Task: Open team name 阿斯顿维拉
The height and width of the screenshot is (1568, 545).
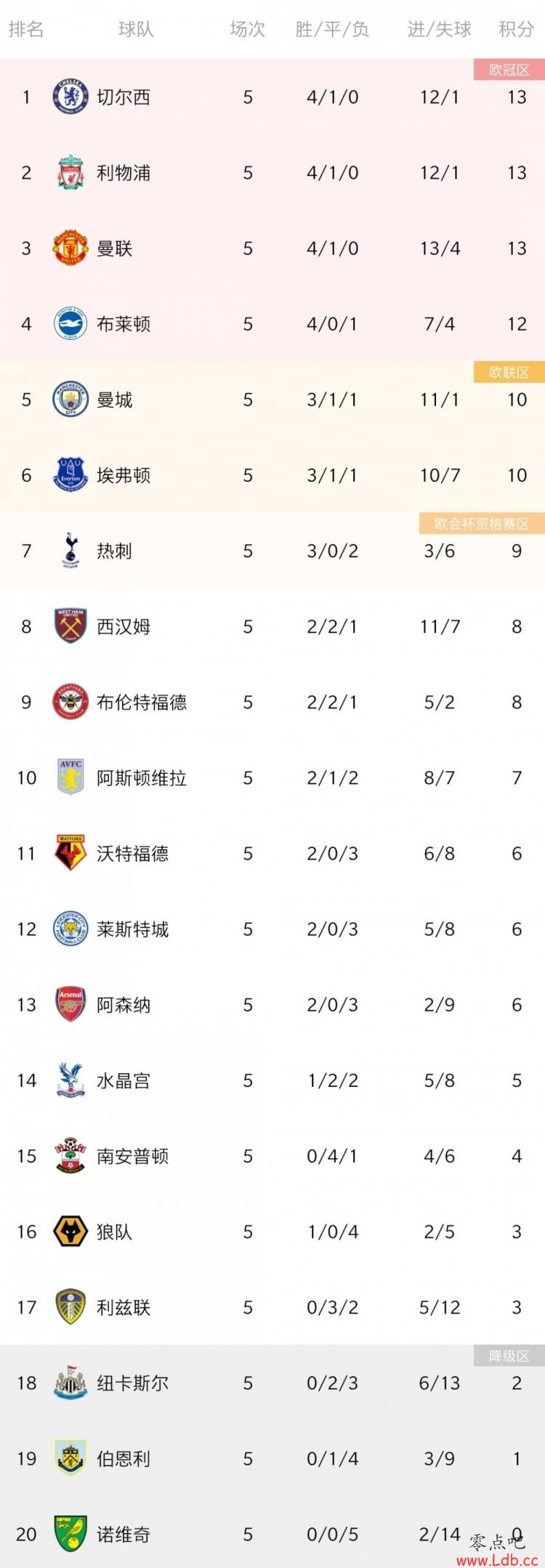Action: point(142,777)
